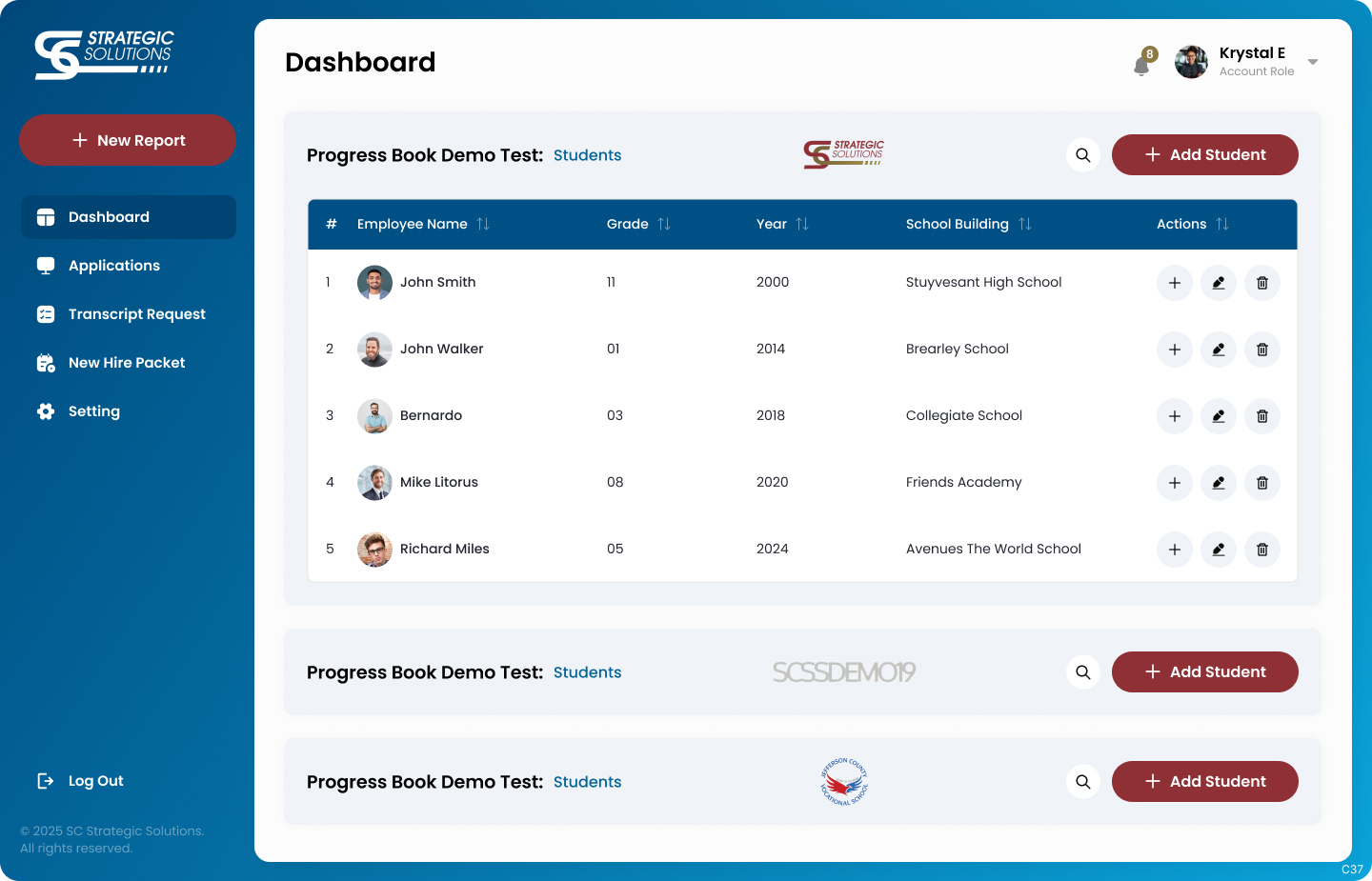This screenshot has width=1372, height=881.
Task: Add Student to first Progress Book table
Action: (x=1205, y=155)
